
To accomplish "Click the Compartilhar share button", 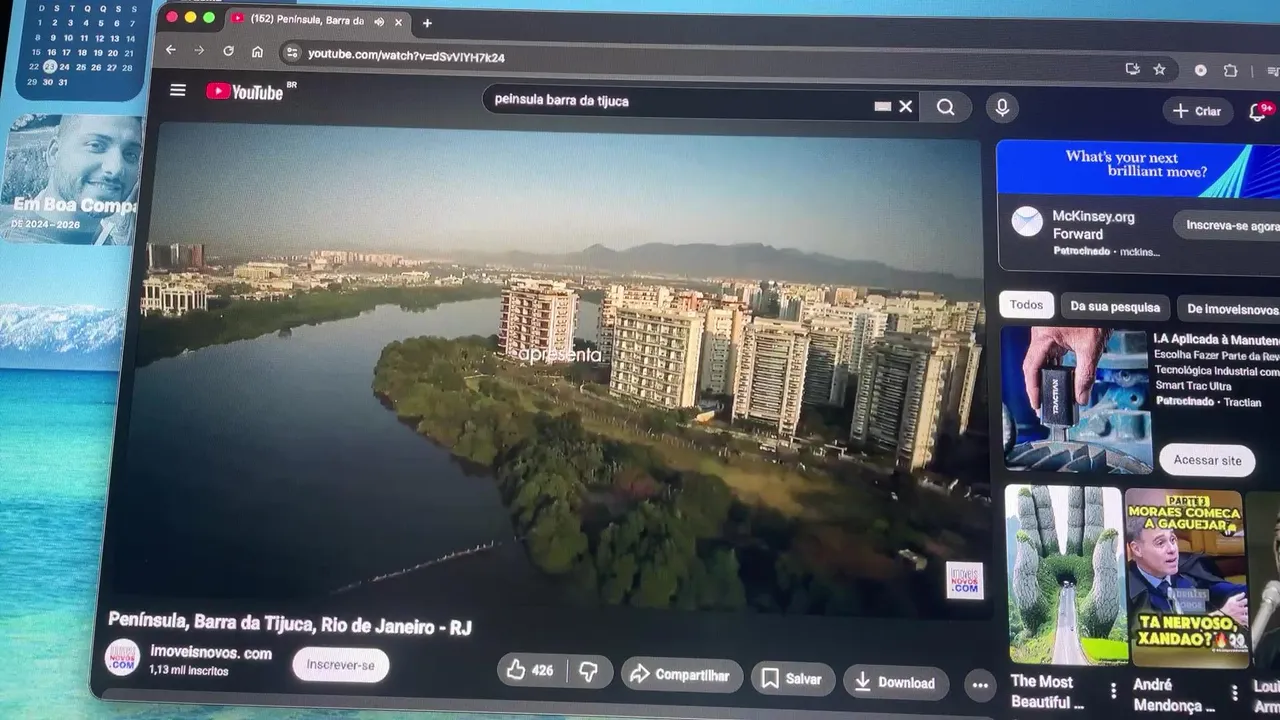I will pyautogui.click(x=682, y=675).
